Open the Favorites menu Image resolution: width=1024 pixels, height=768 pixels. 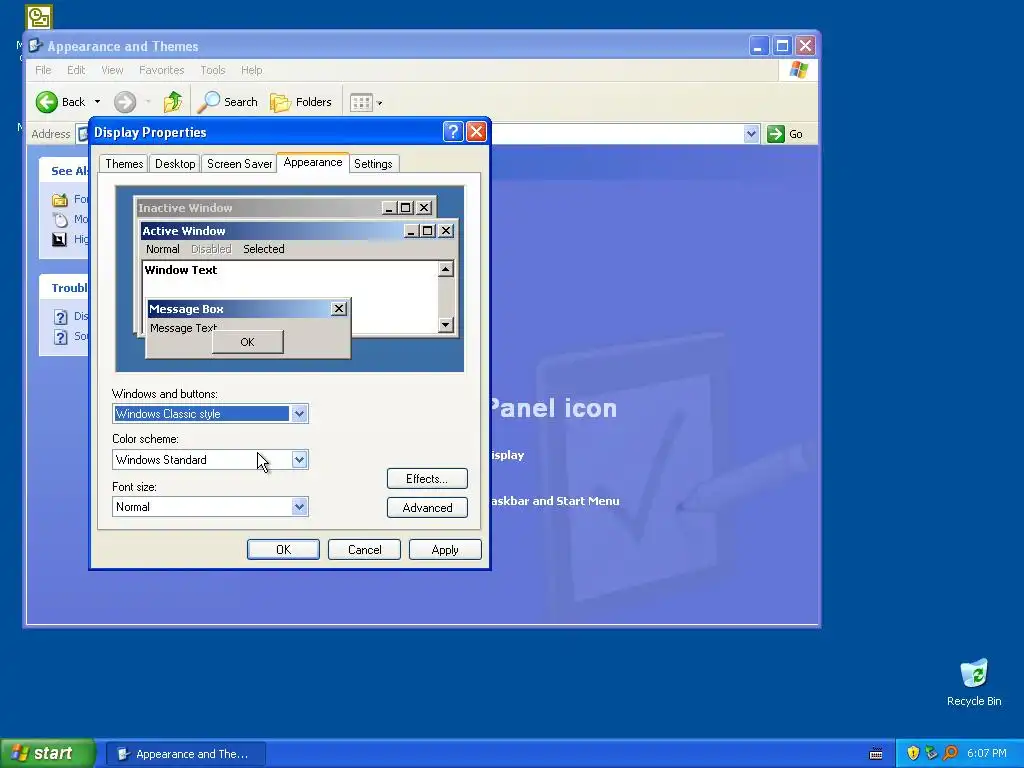point(161,70)
